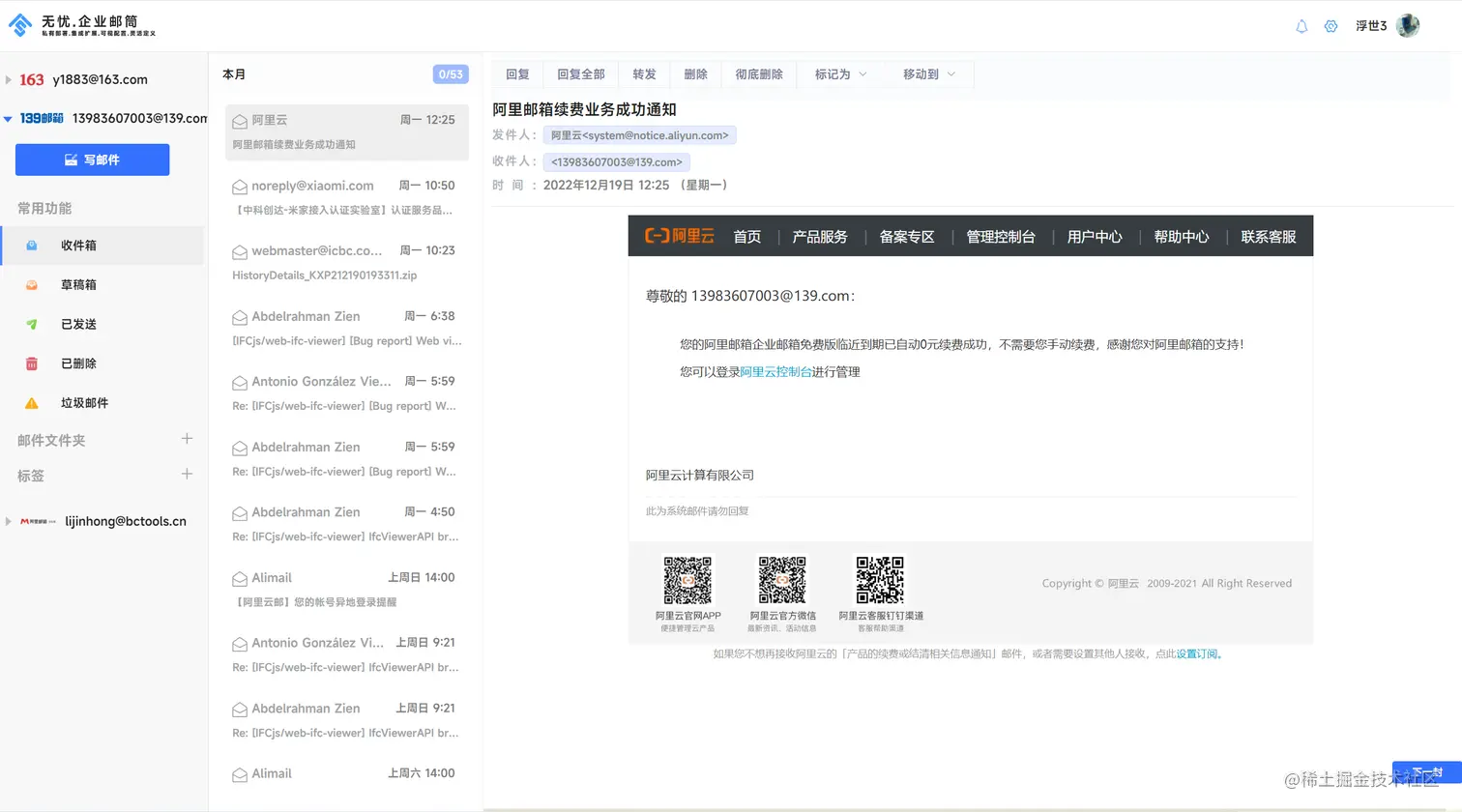Open the 收件箱 inbox folder
Viewport: 1462px width, 812px height.
coord(102,246)
